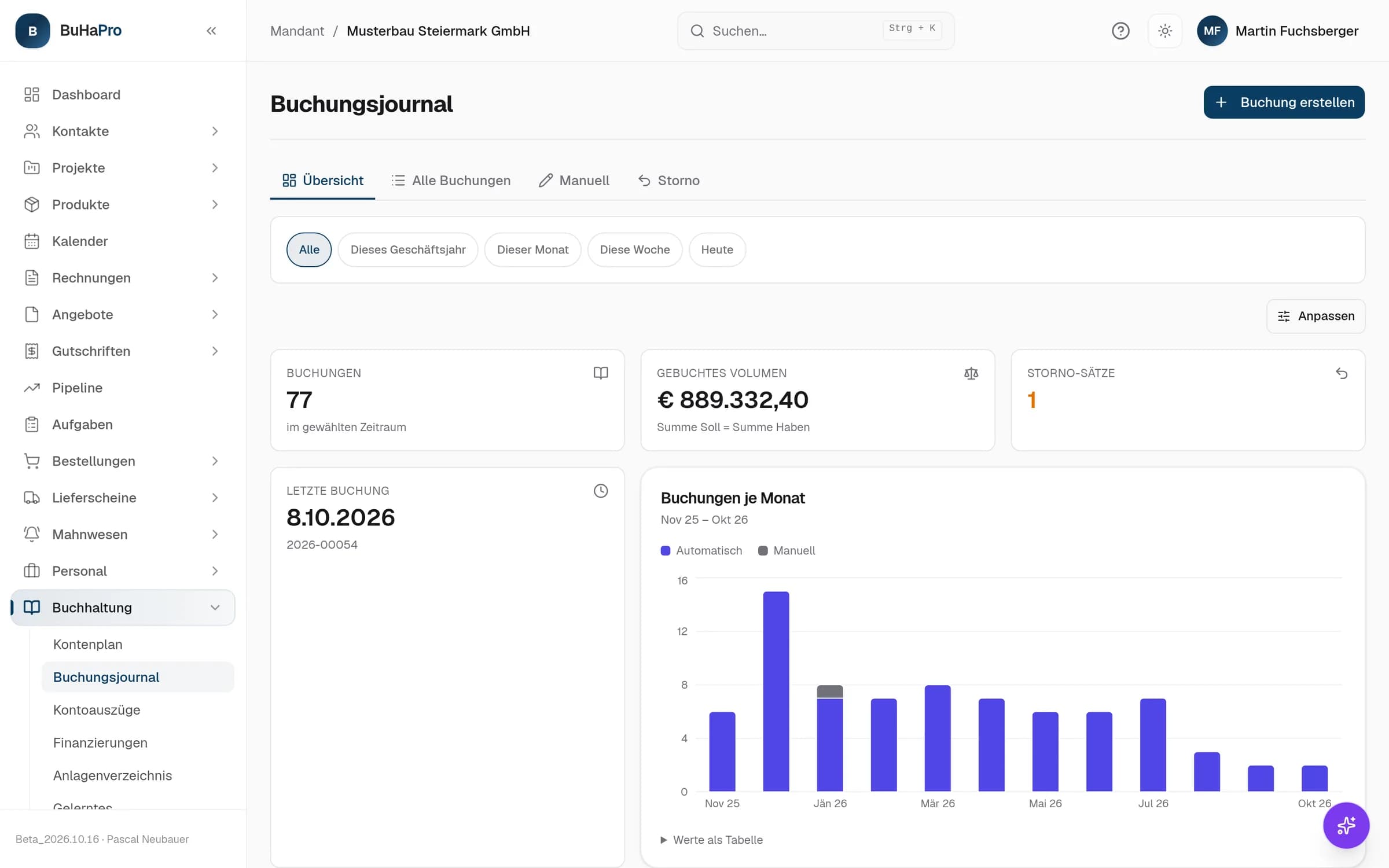Expand the Lieferscheine submenu chevron
Viewport: 1389px width, 868px height.
(x=215, y=498)
